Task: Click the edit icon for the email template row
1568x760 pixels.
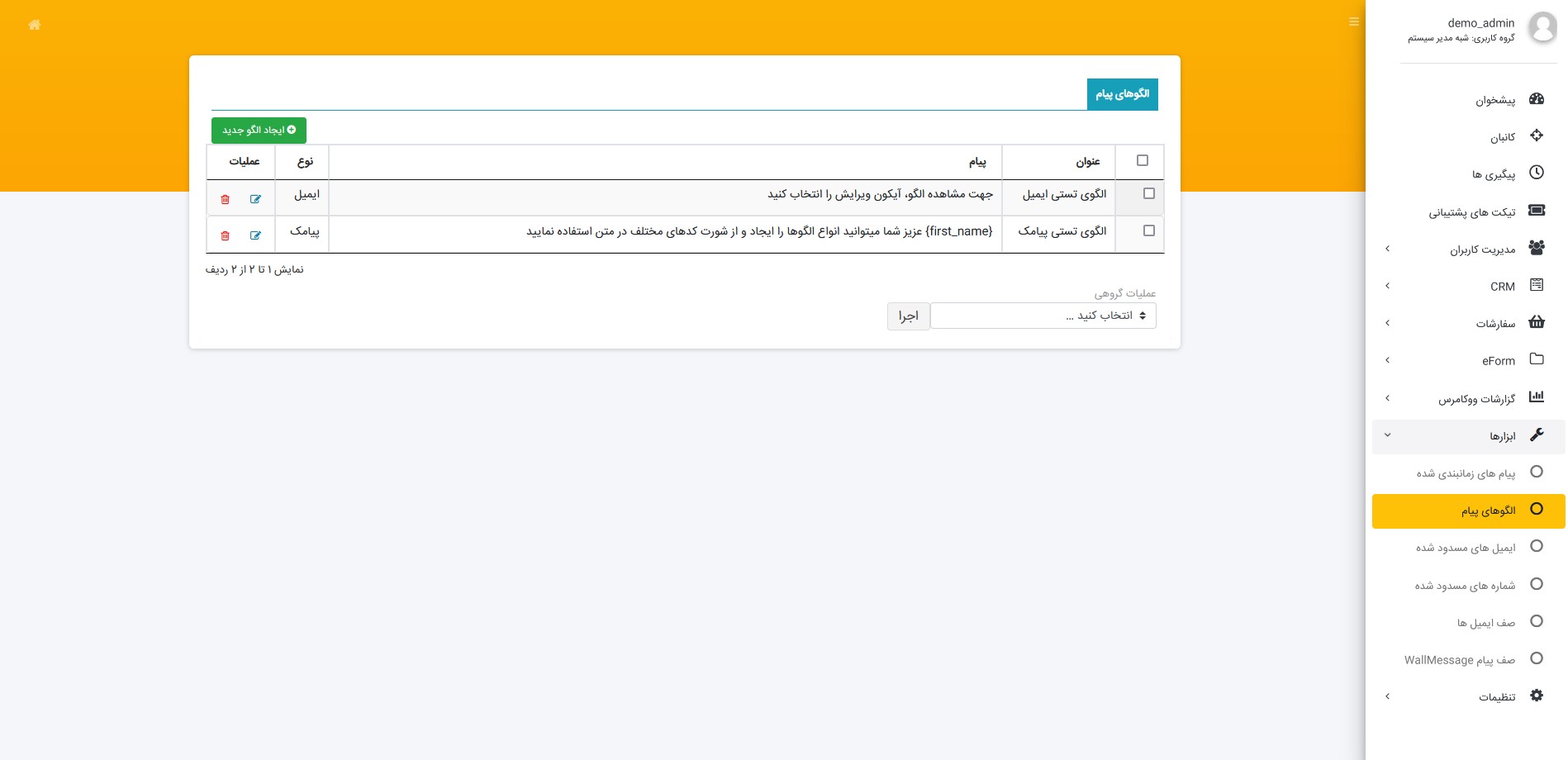Action: pos(255,199)
